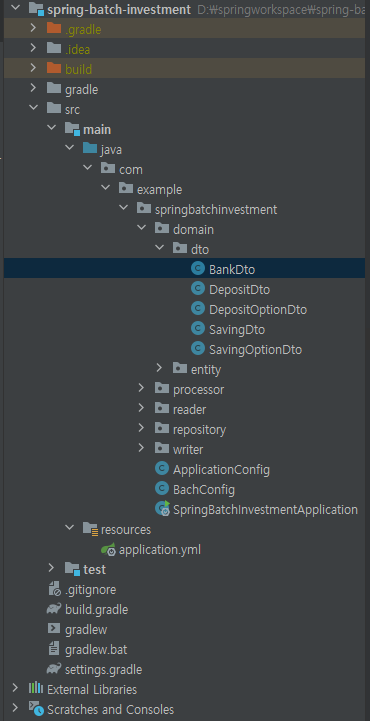The height and width of the screenshot is (721, 370).
Task: Expand the .idea folder
Action: click(33, 48)
